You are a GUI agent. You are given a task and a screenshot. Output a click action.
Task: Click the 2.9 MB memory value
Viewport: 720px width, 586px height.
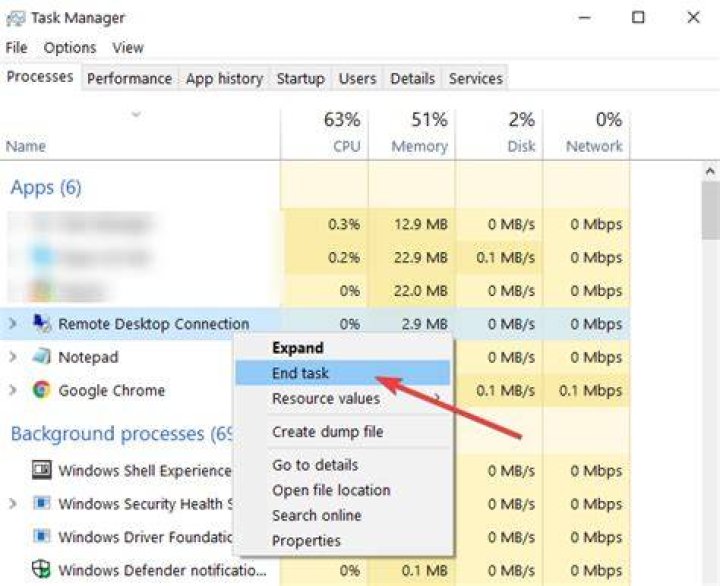click(x=425, y=323)
